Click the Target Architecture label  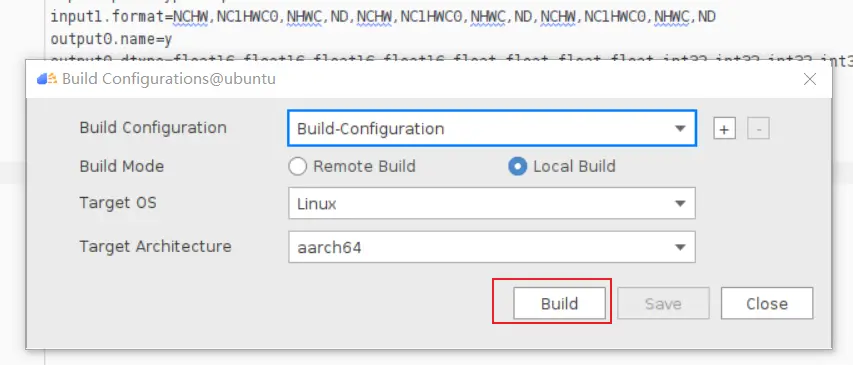156,246
